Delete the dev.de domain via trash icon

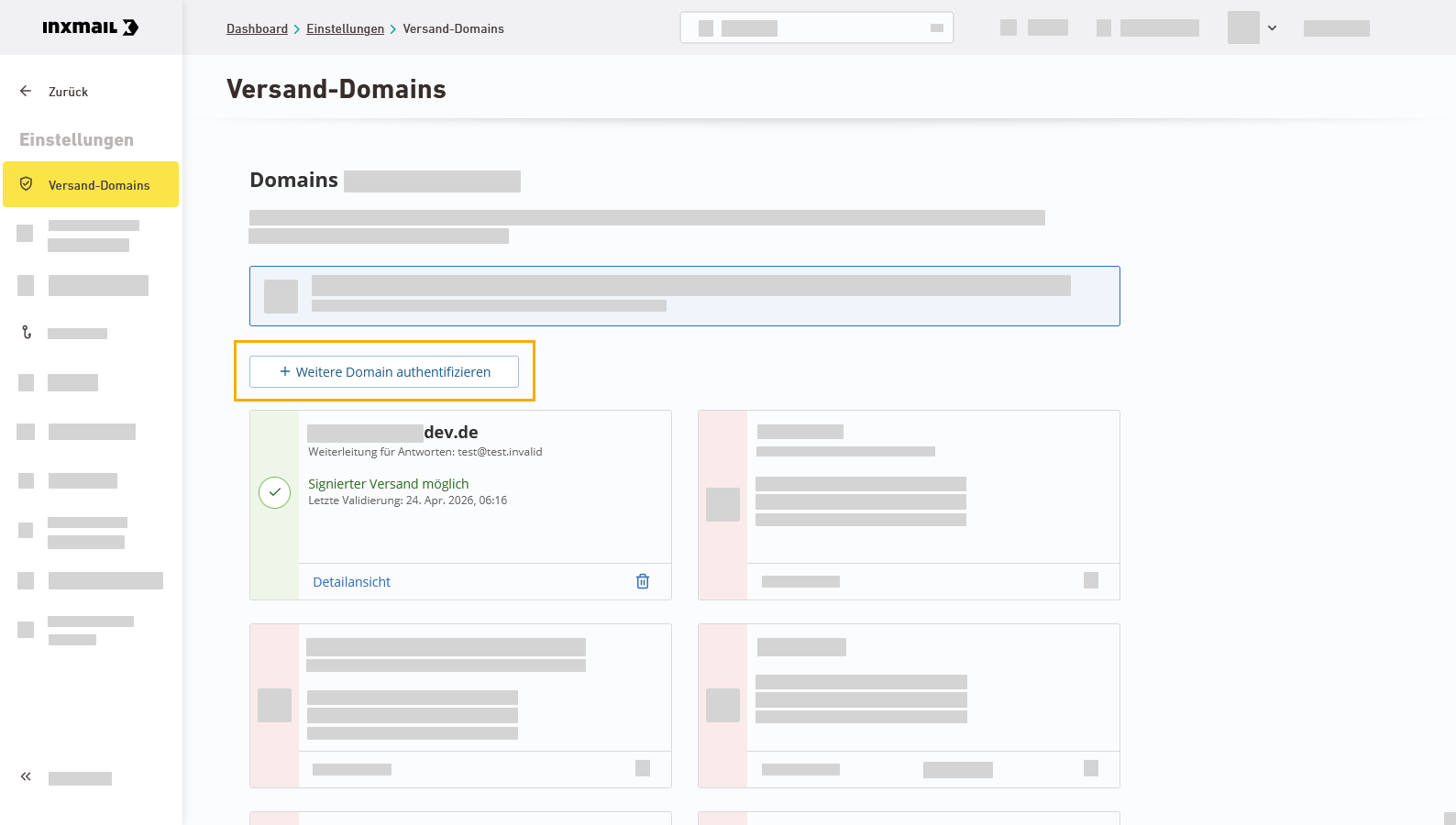tap(643, 581)
